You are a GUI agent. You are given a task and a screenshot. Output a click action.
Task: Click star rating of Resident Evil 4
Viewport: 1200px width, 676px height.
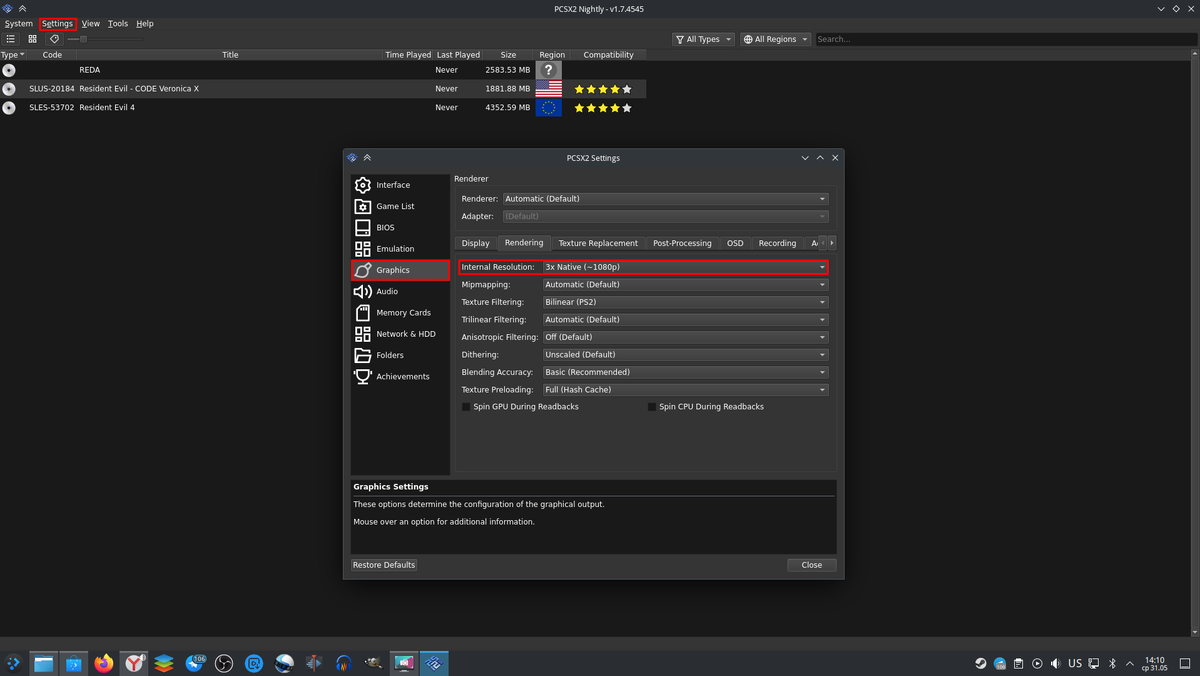click(603, 107)
